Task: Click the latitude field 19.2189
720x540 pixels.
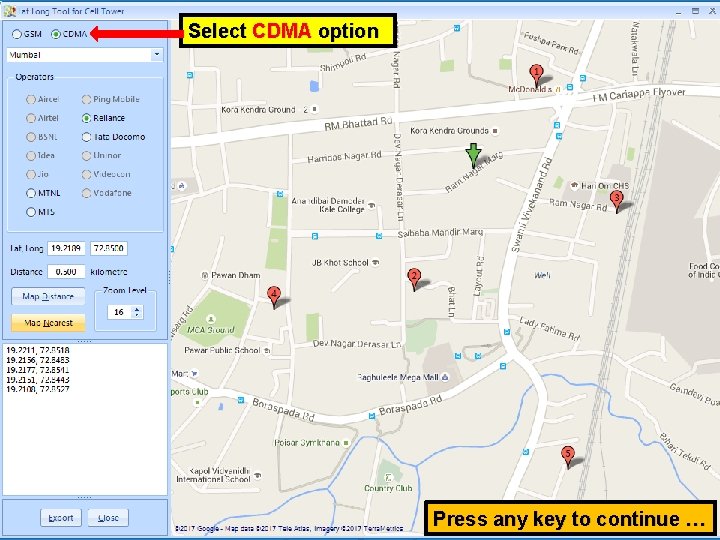Action: click(x=66, y=248)
